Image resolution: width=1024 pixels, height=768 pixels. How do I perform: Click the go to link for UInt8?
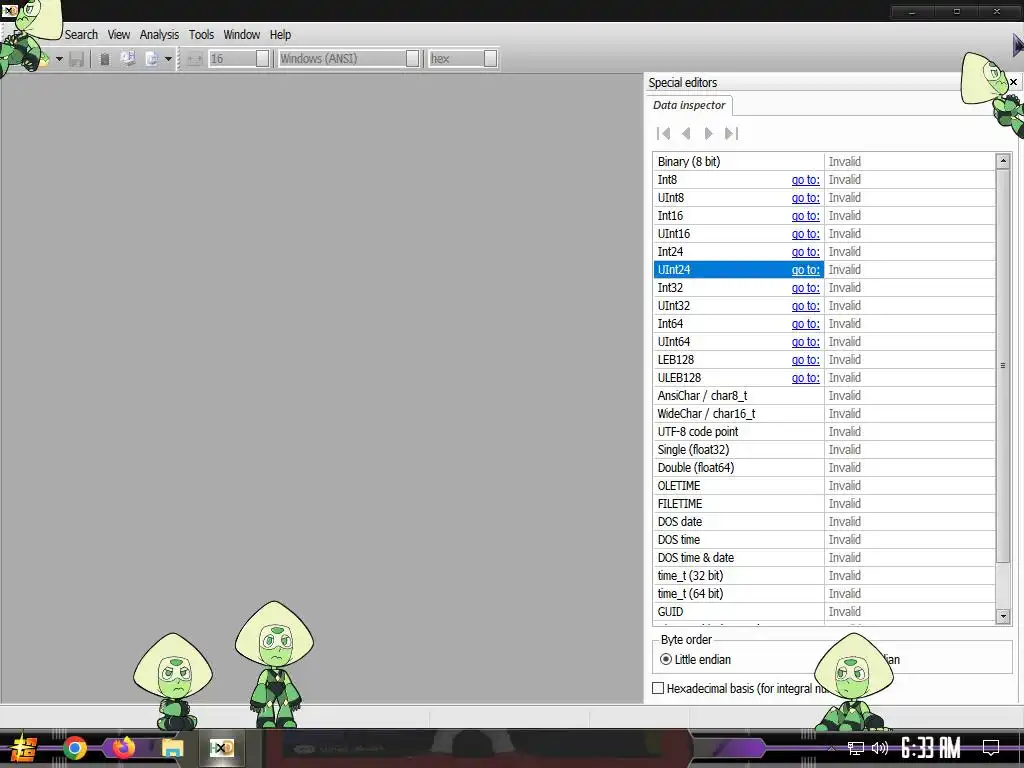click(805, 198)
